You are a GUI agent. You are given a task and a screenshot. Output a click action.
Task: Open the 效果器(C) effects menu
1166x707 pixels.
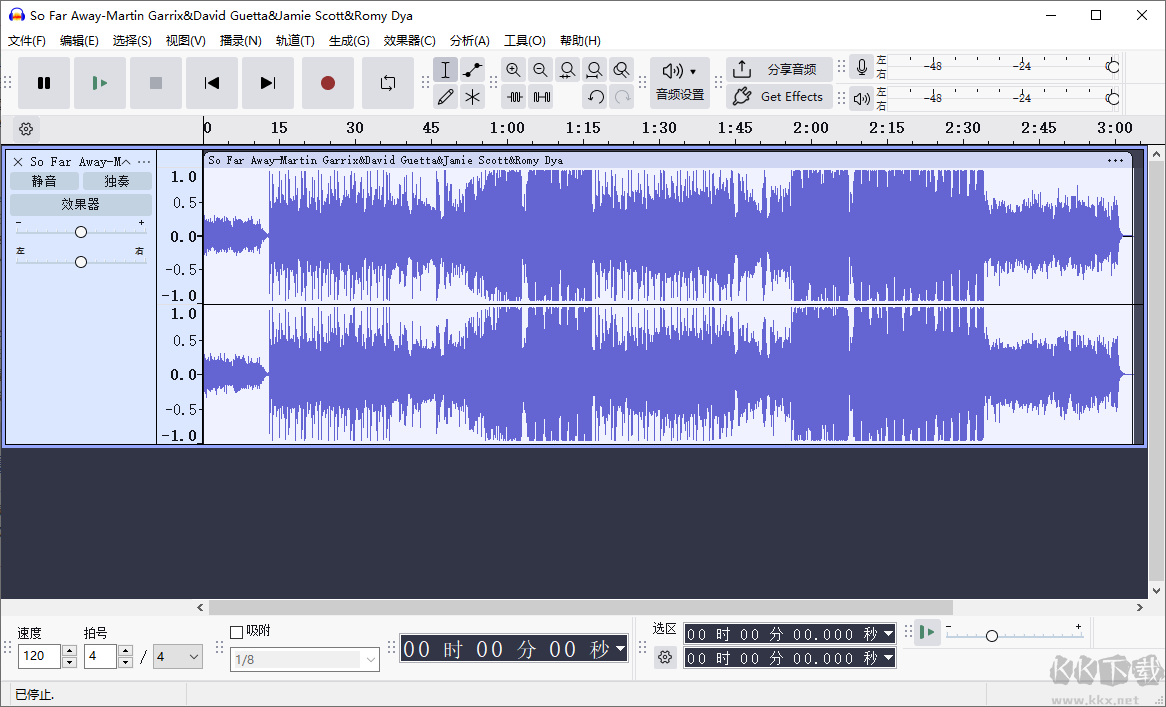coord(410,41)
